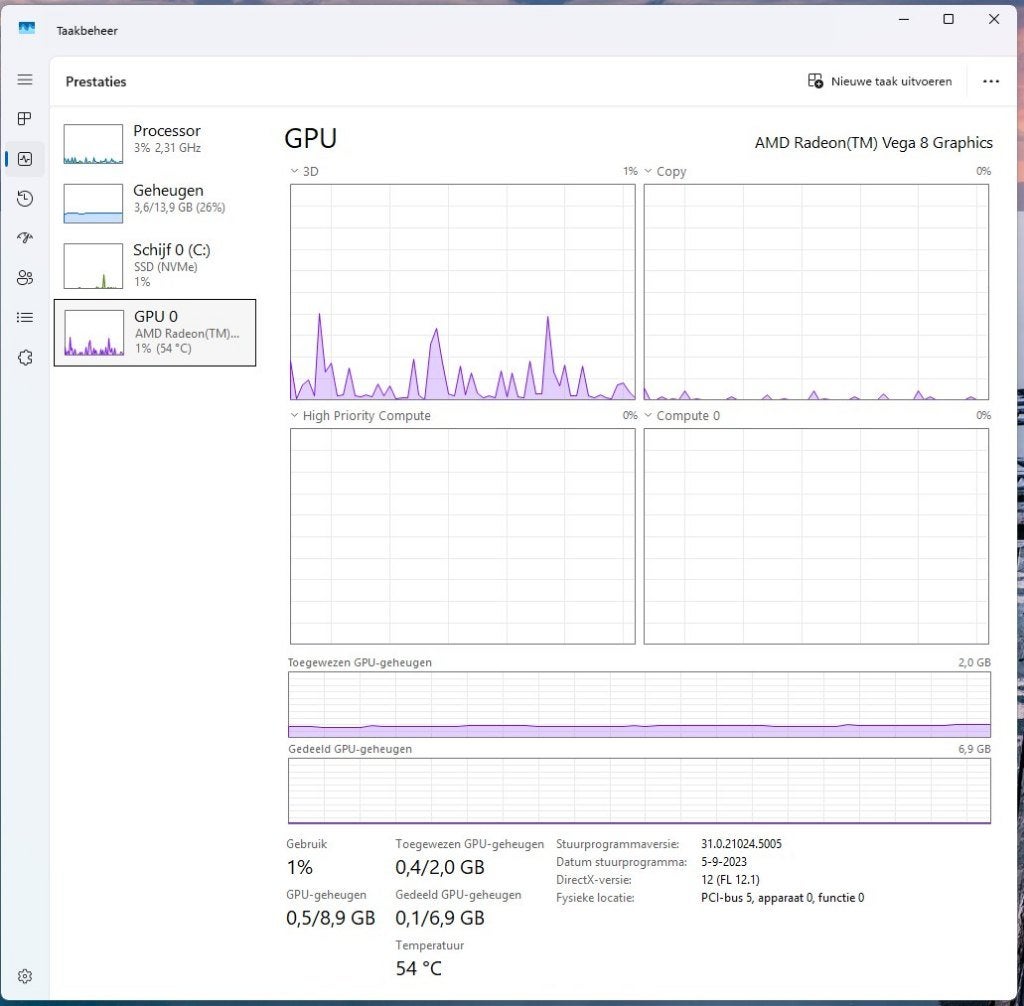Select Schijf 0 (C:) entry
The width and height of the screenshot is (1024, 1006).
tap(155, 265)
